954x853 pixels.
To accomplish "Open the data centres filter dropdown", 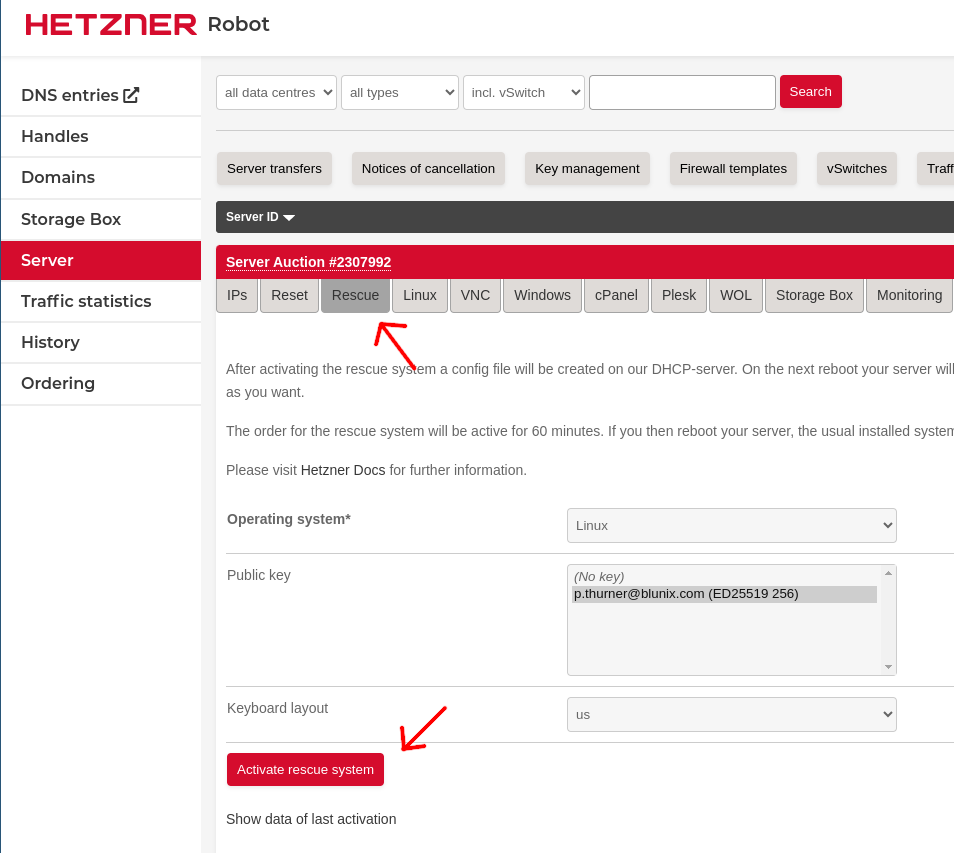I will pyautogui.click(x=274, y=91).
